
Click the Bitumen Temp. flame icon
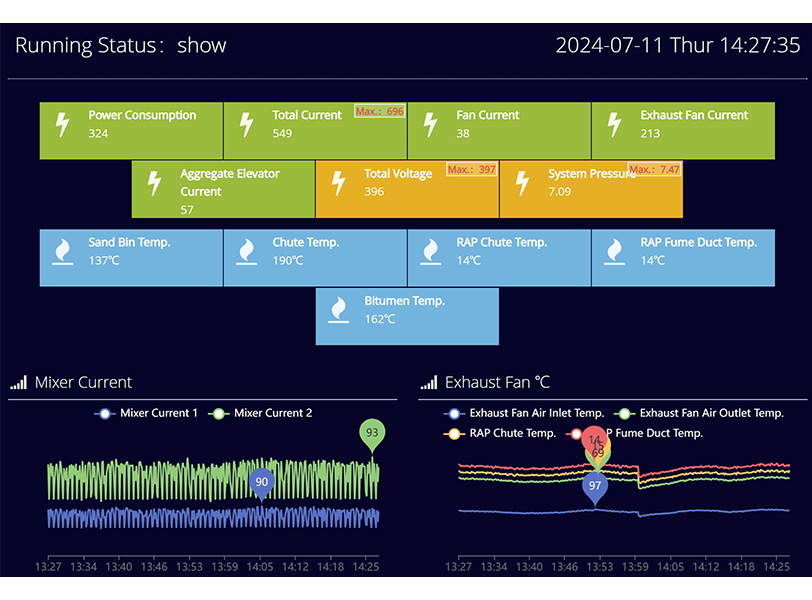[338, 310]
